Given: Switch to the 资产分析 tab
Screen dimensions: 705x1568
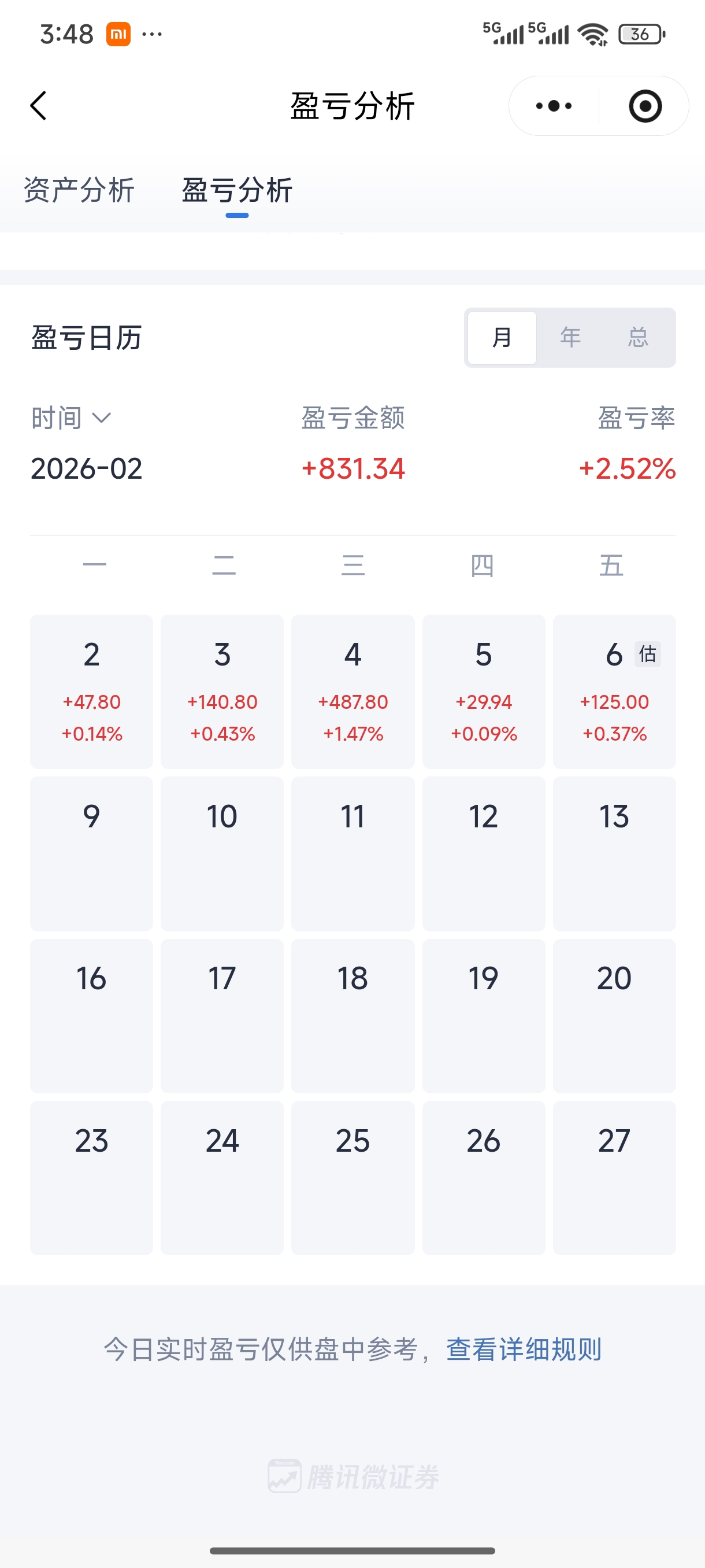Looking at the screenshot, I should [x=79, y=191].
